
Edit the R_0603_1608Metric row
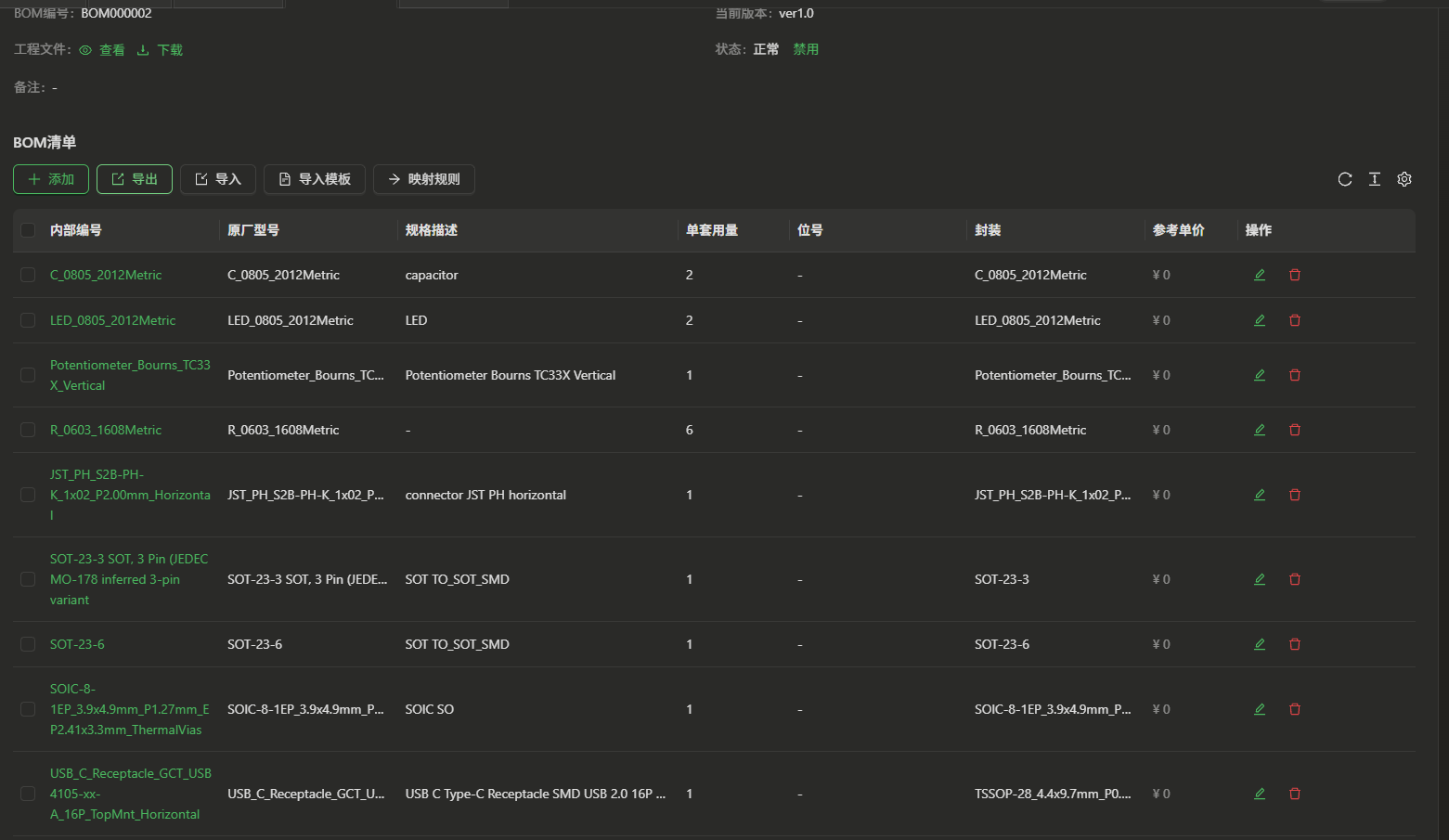click(x=1260, y=430)
